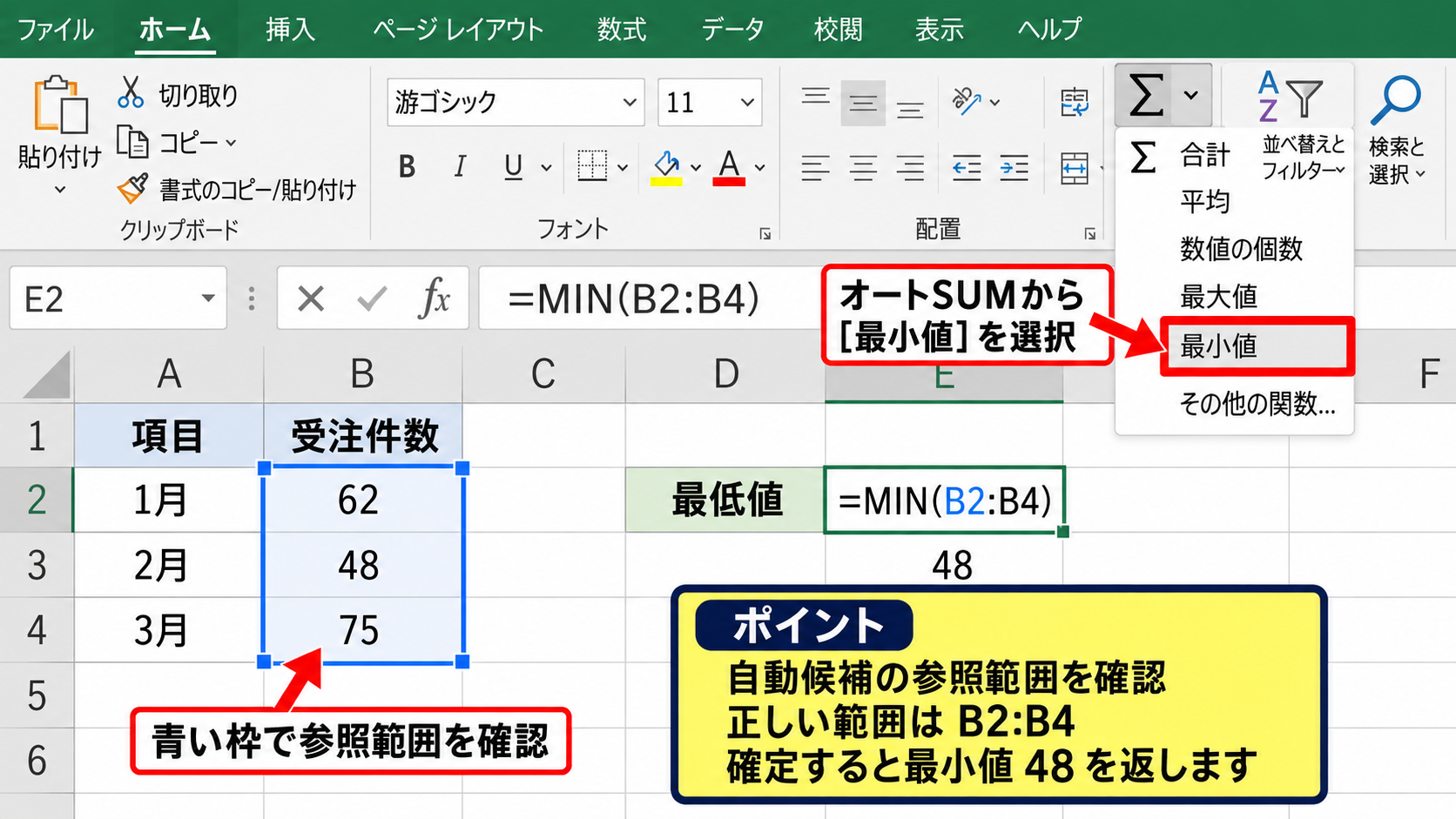The height and width of the screenshot is (819, 1456).
Task: Click the formula bar showing =MIN(B2:B4)
Action: [x=650, y=299]
